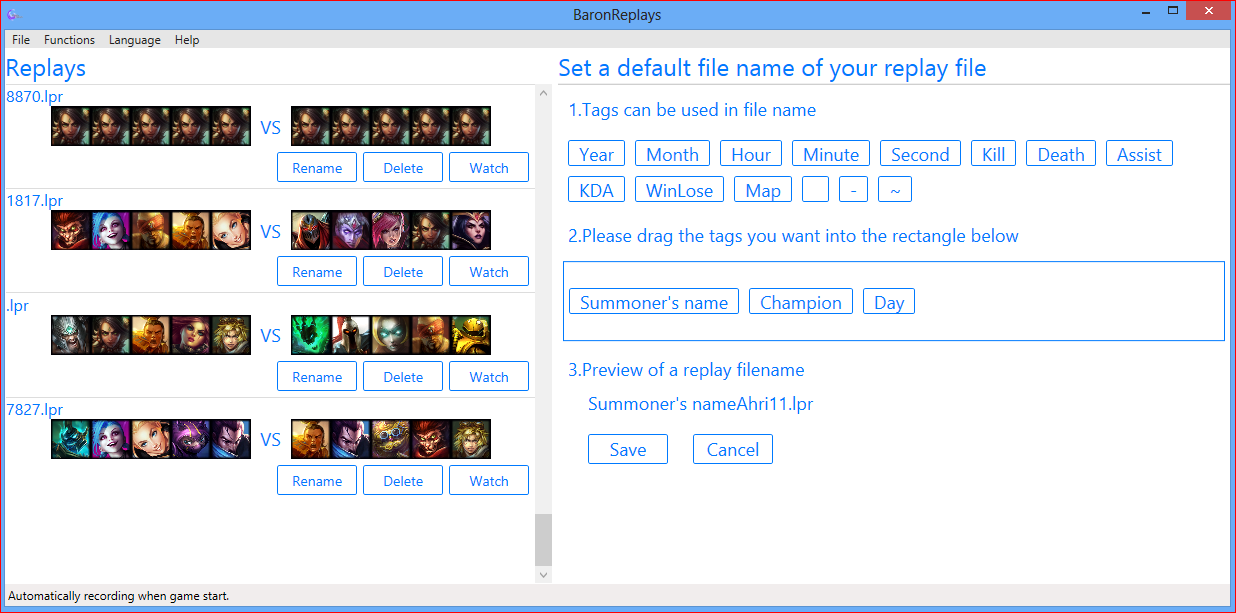1236x613 pixels.
Task: Watch the replay named .lpr
Action: coord(489,377)
